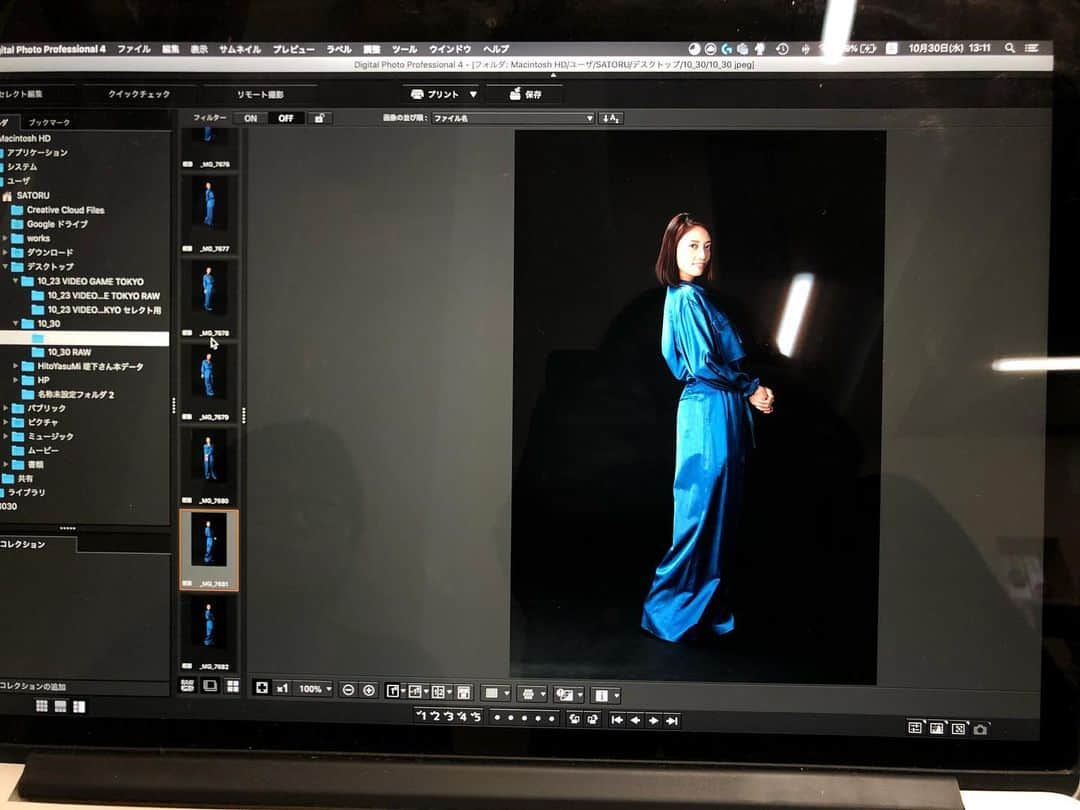The height and width of the screenshot is (810, 1080).
Task: Click the single image display icon under thumbnails
Action: pos(210,685)
